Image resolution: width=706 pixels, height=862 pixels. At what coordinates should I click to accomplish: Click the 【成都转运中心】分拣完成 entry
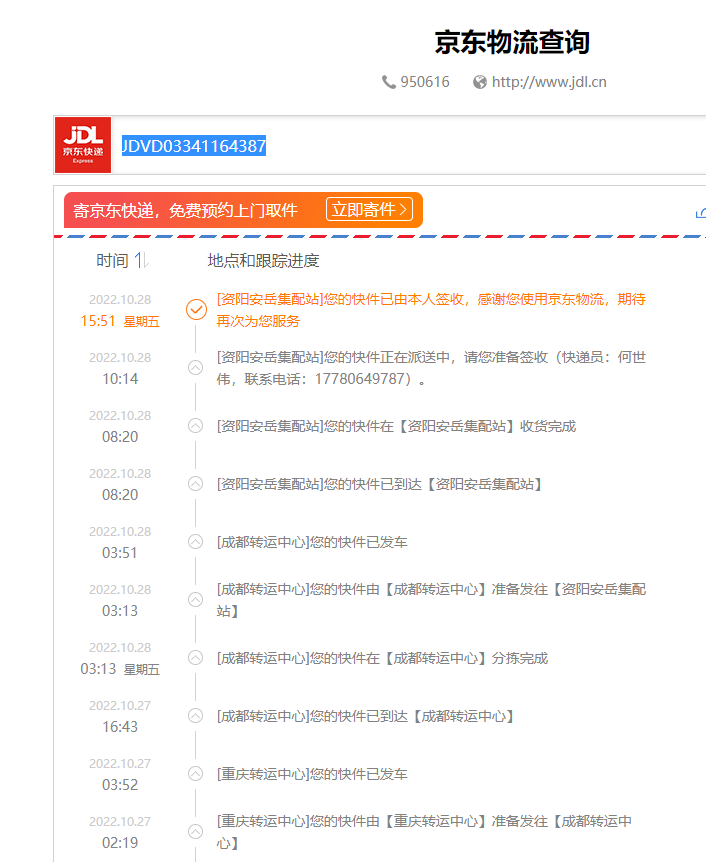tap(382, 658)
